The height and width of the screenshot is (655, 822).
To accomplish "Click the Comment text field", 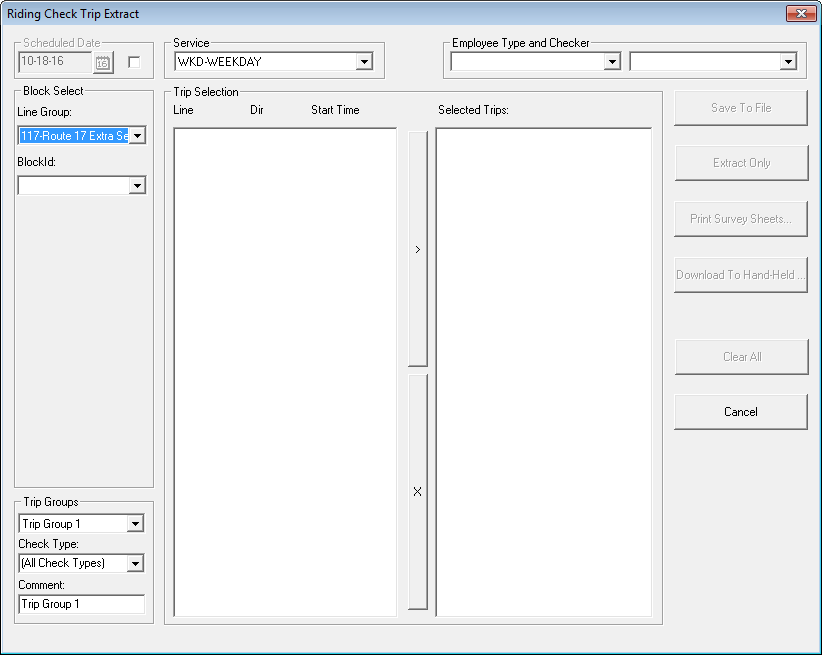I will (x=81, y=604).
